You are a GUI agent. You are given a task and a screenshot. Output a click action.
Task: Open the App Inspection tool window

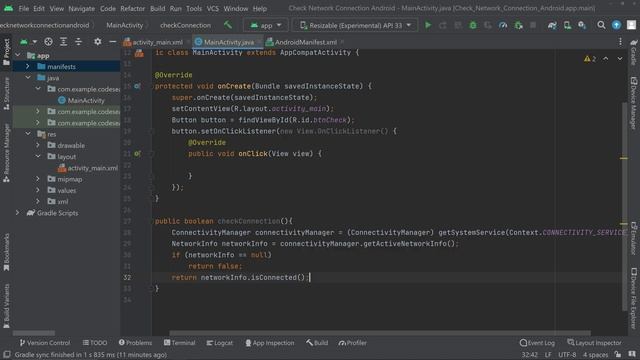pyautogui.click(x=269, y=343)
